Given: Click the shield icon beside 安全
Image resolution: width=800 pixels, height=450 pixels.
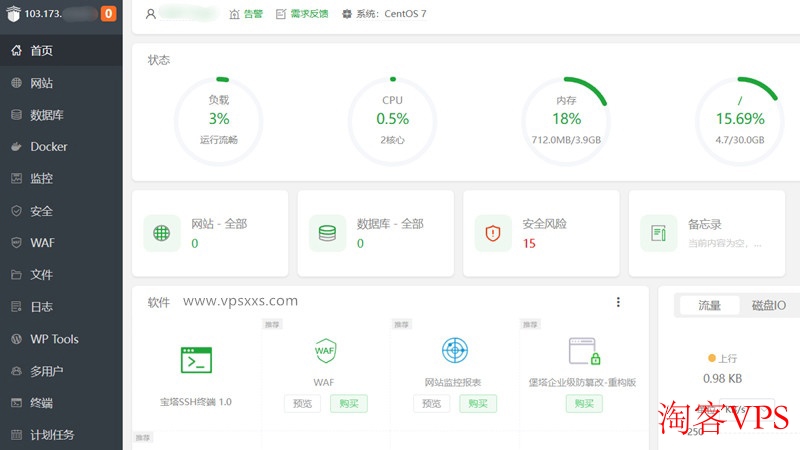Looking at the screenshot, I should [16, 211].
